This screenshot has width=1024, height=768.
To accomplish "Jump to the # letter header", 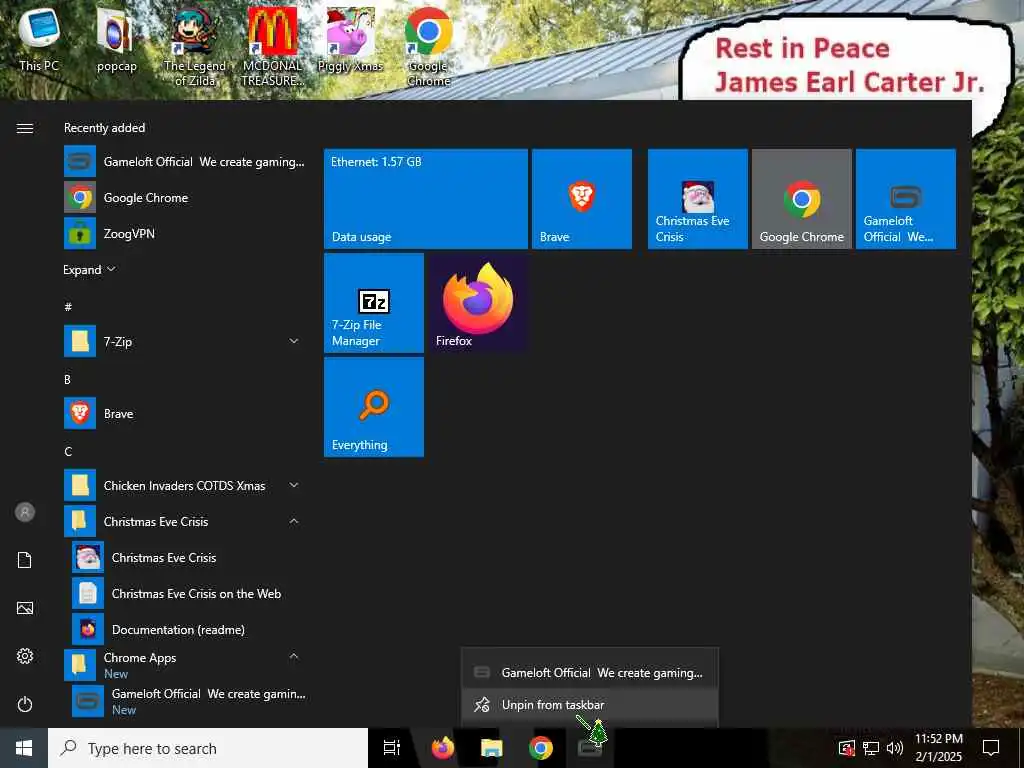I will tap(68, 306).
